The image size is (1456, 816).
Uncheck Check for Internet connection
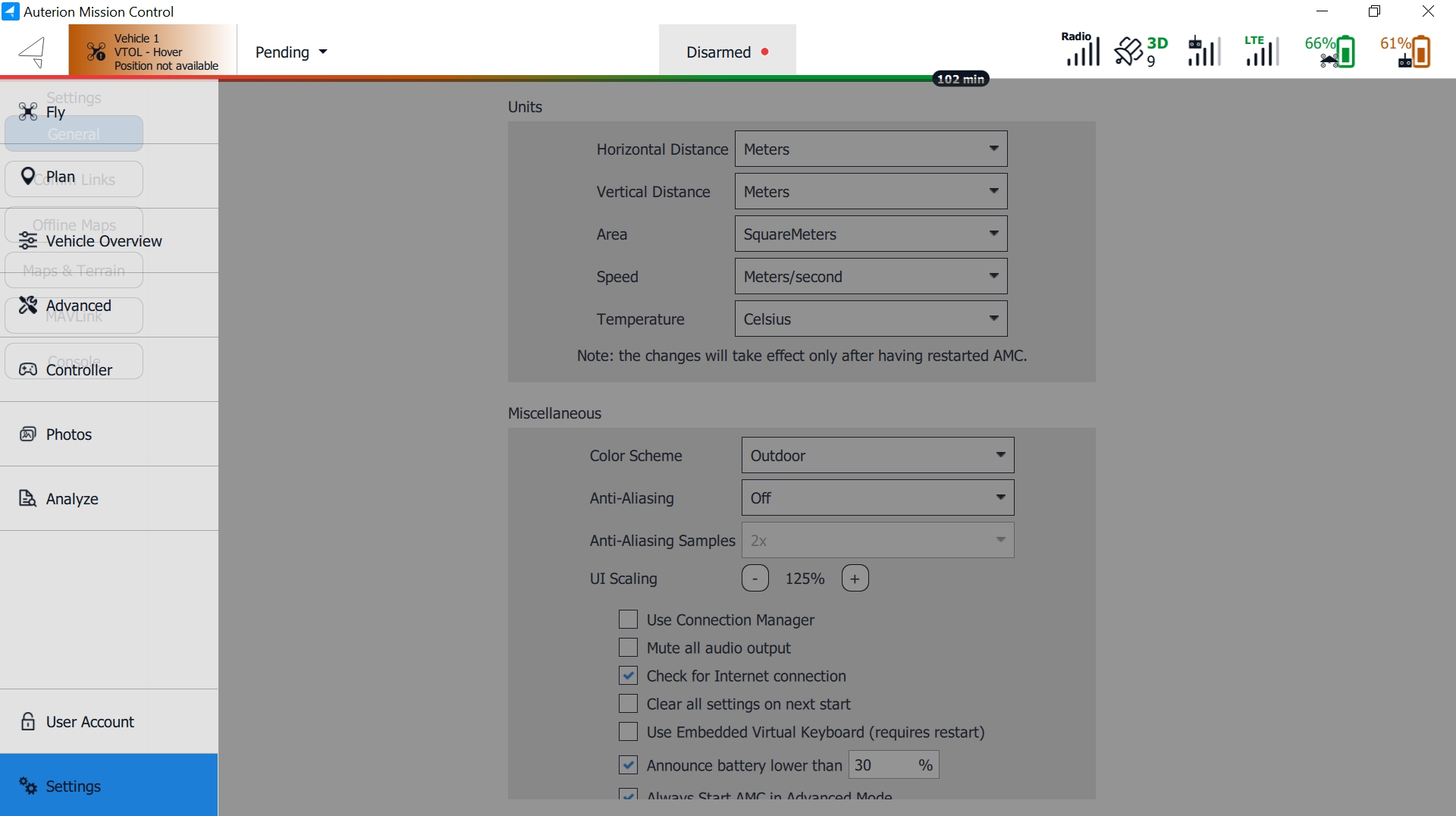[628, 676]
